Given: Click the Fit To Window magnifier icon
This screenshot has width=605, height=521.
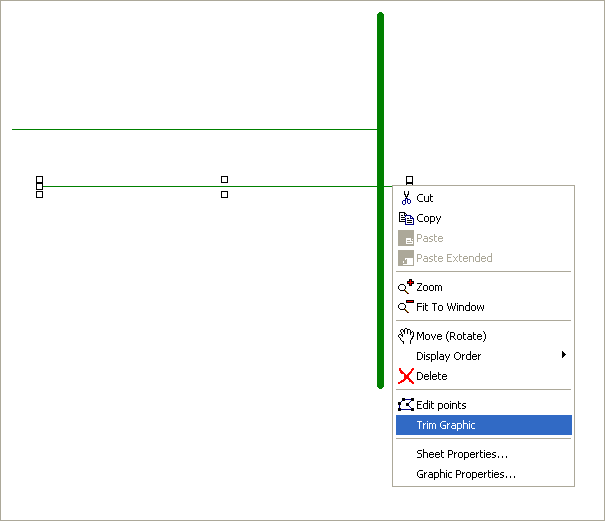Looking at the screenshot, I should (x=406, y=307).
